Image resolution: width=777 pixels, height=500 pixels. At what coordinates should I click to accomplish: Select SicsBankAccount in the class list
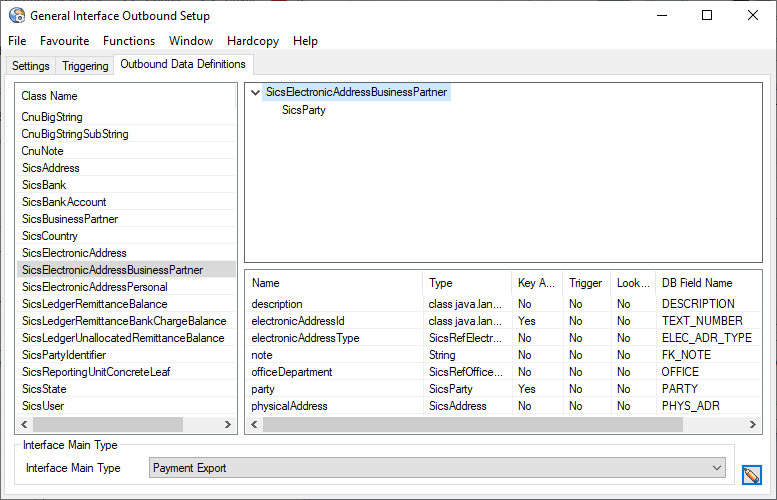pyautogui.click(x=64, y=202)
